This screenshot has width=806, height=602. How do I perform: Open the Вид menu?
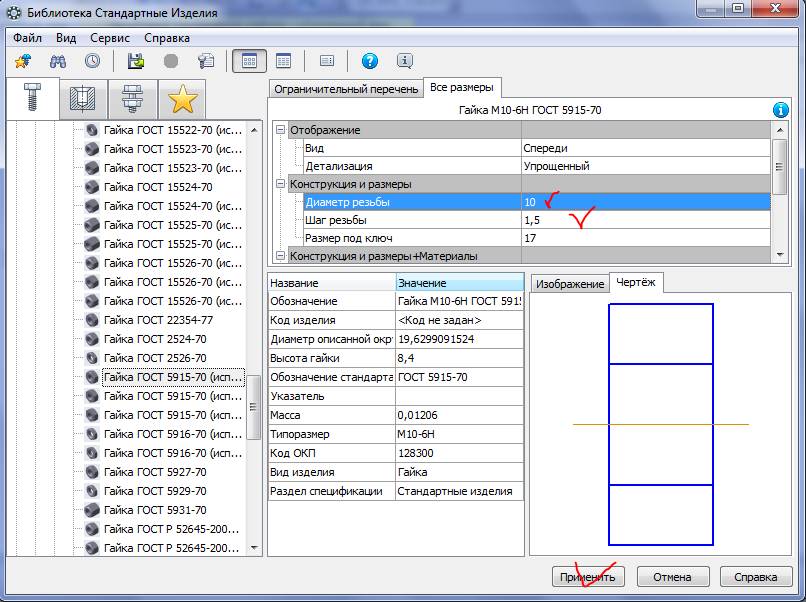pyautogui.click(x=66, y=38)
